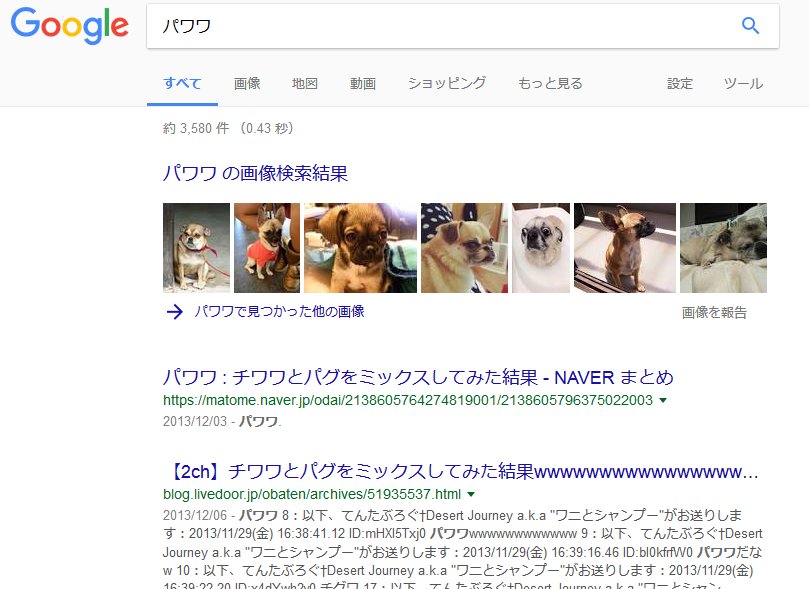Click the 2013/12/03 snippet date
The height and width of the screenshot is (589, 809).
coord(195,421)
